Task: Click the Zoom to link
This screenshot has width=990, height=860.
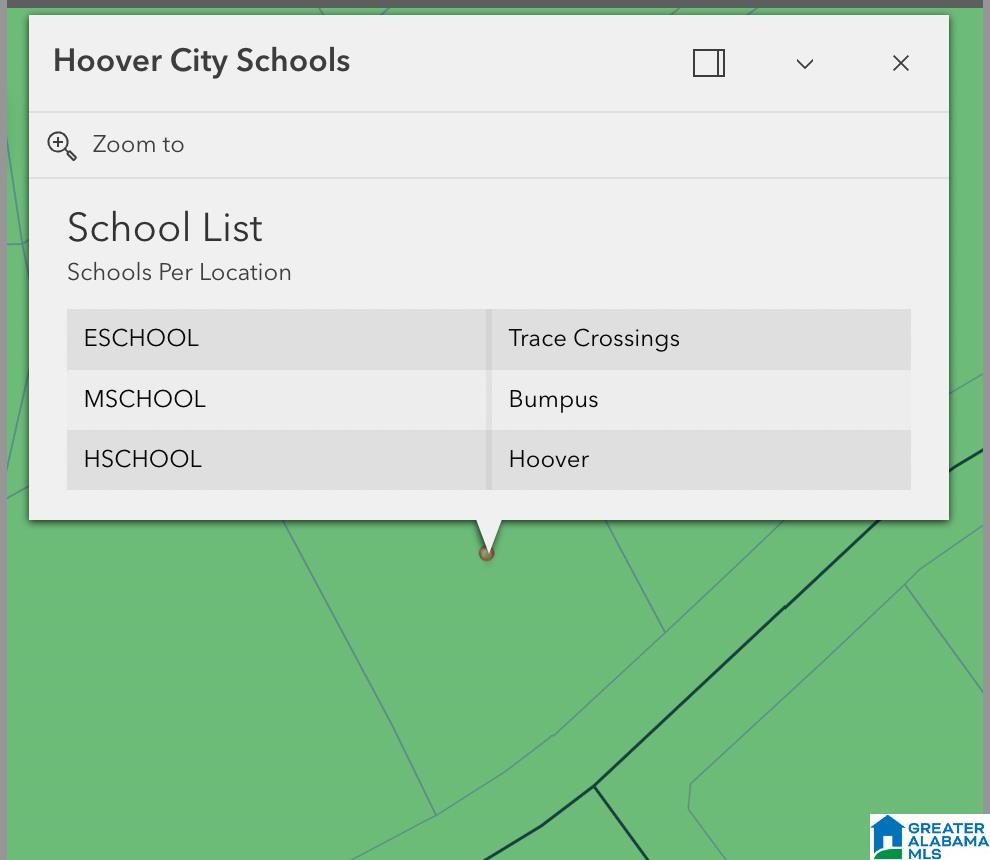Action: click(x=138, y=145)
